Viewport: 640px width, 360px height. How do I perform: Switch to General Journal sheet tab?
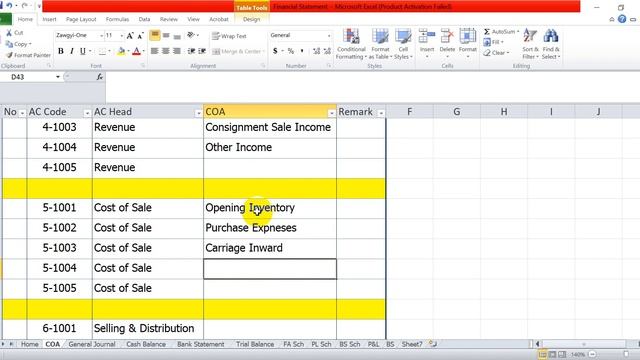pyautogui.click(x=92, y=344)
